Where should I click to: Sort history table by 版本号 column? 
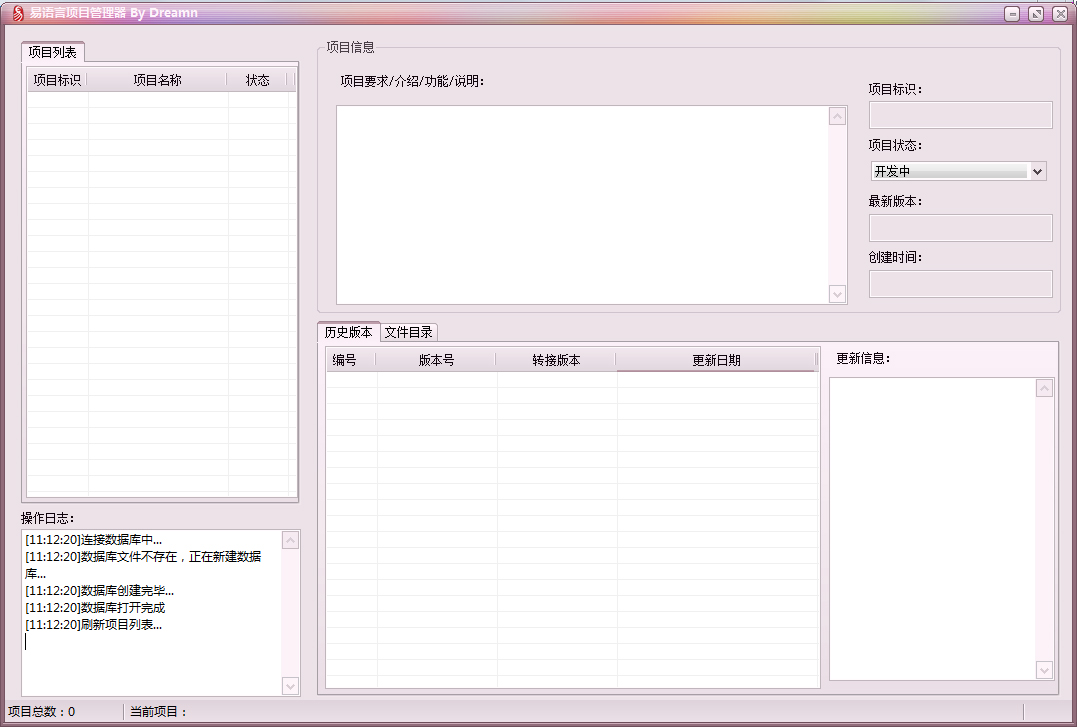pos(436,360)
